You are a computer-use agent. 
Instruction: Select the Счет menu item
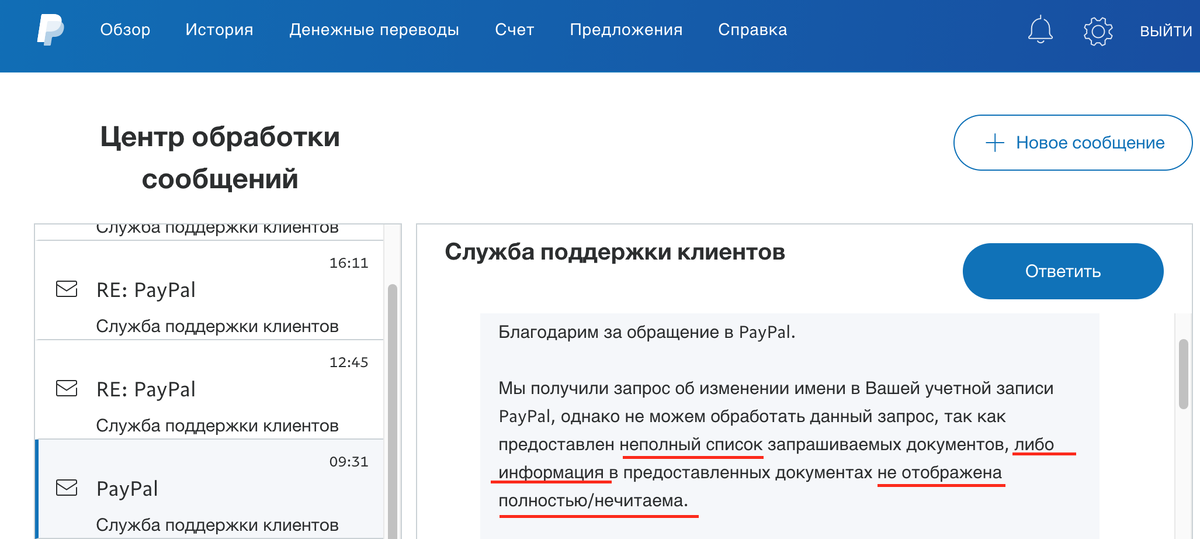pos(514,30)
